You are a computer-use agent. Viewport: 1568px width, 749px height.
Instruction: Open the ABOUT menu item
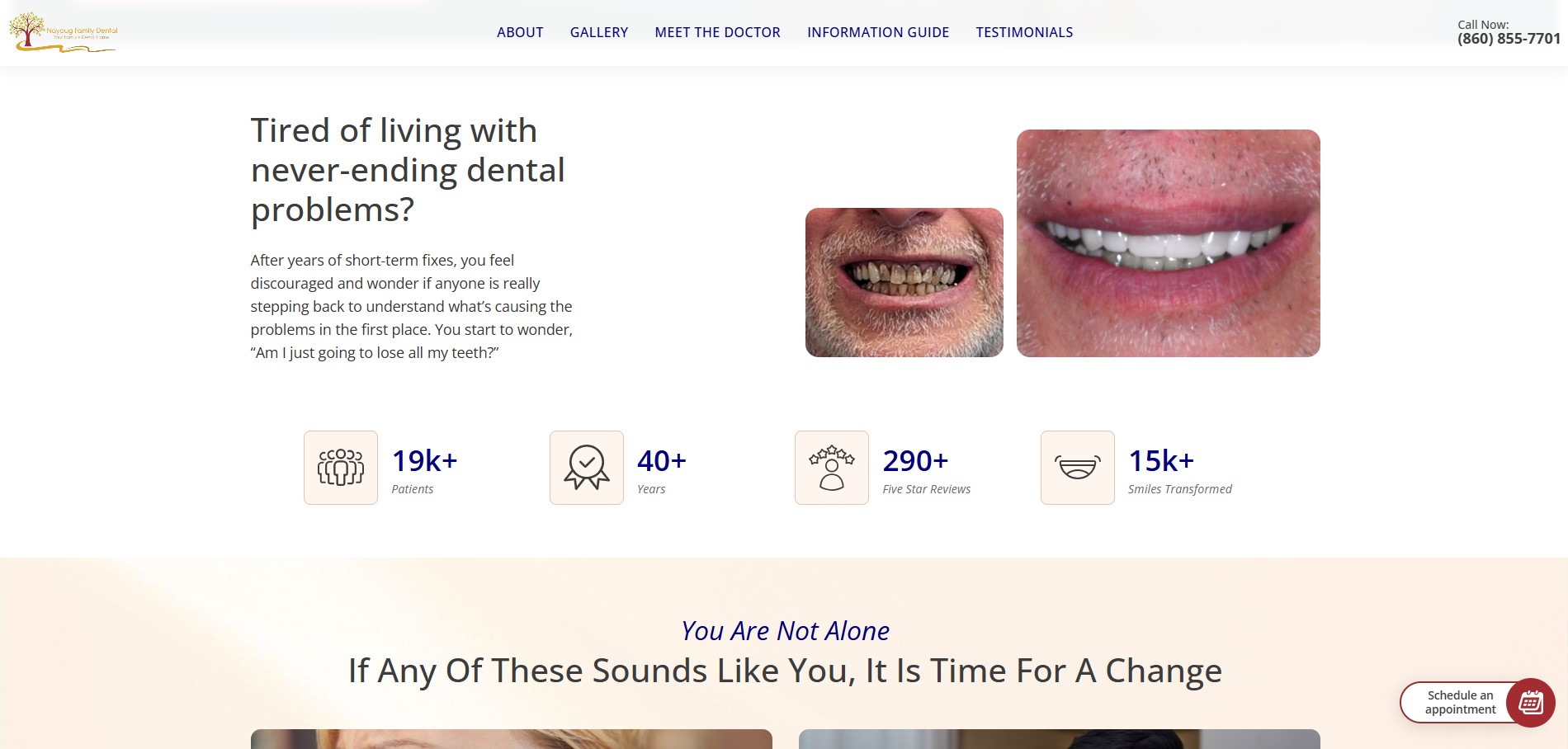[x=519, y=32]
